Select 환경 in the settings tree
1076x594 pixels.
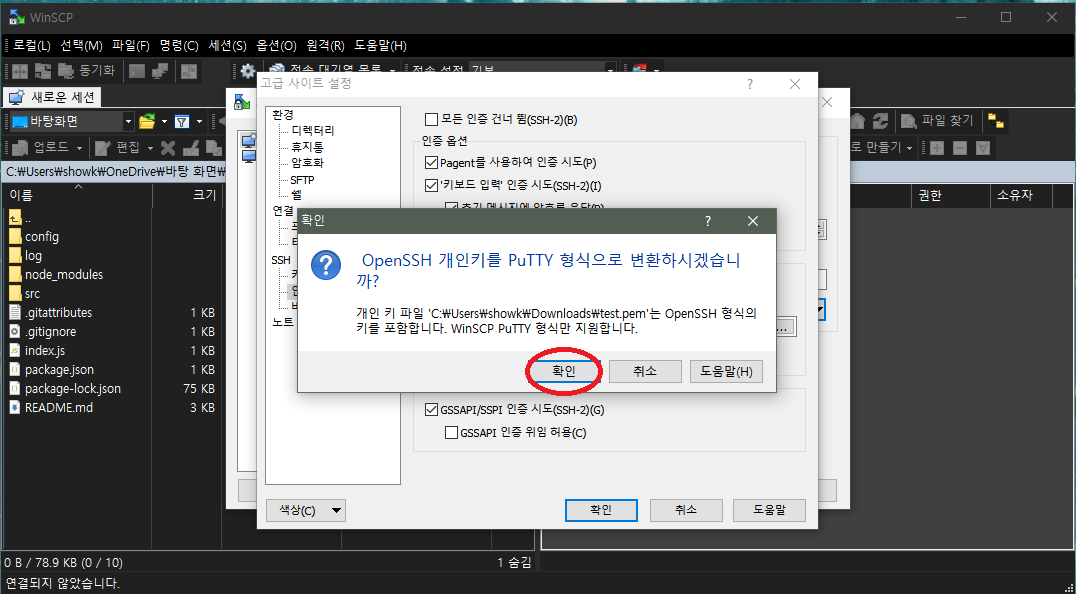point(283,114)
